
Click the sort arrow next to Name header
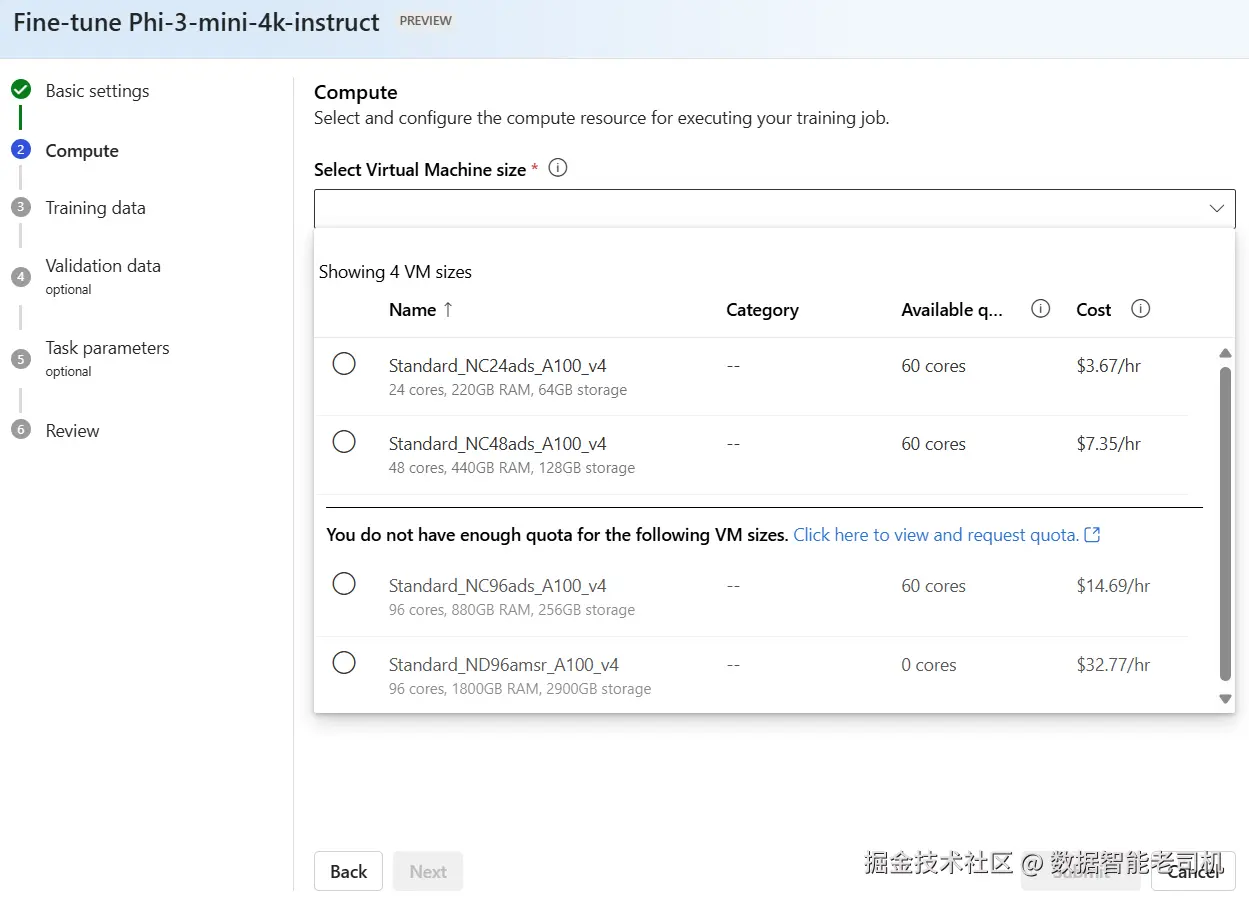(448, 310)
